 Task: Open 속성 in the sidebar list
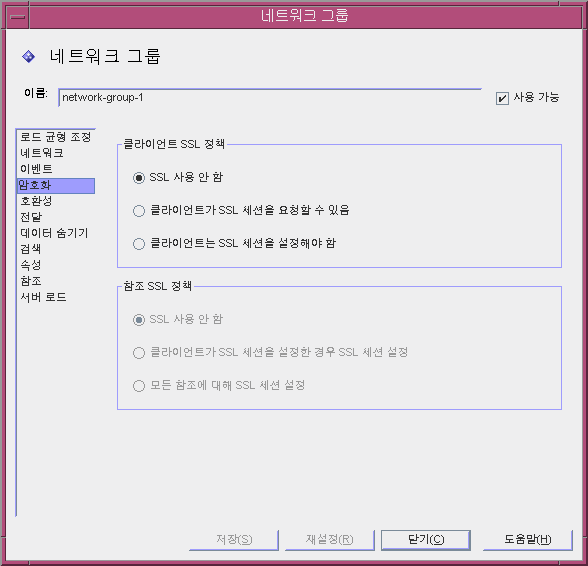pos(56,265)
